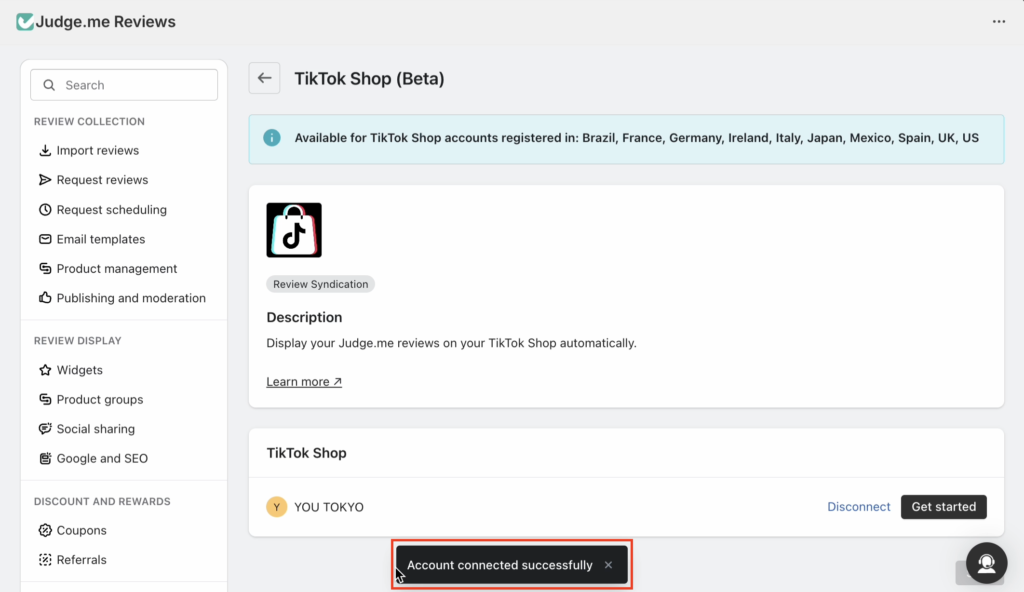Navigate to Publishing and moderation
1024x592 pixels.
(x=130, y=298)
